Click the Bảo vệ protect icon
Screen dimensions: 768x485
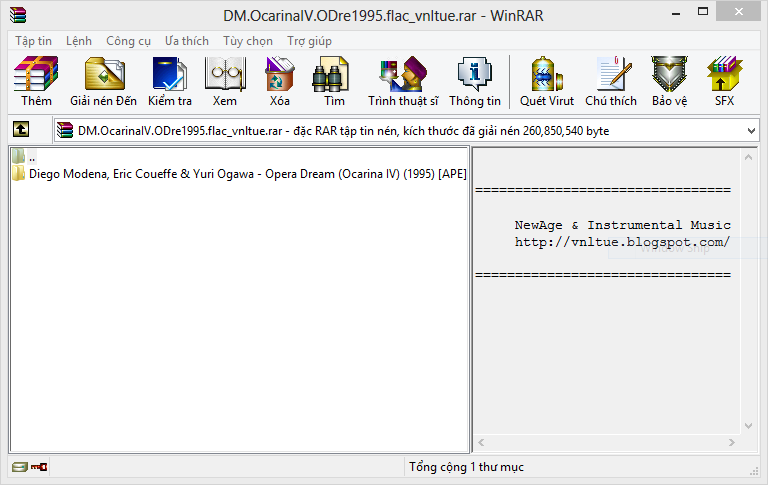pos(670,81)
